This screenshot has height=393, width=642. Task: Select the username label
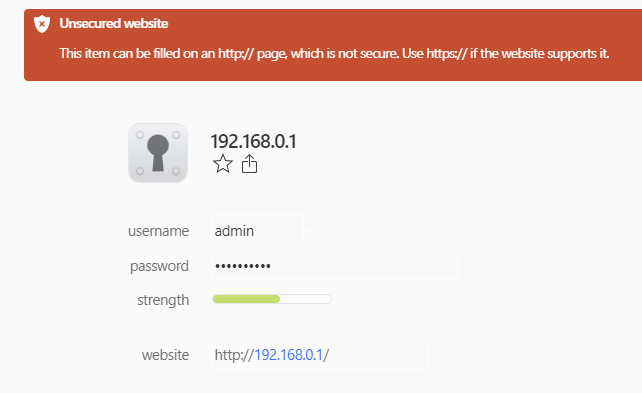click(x=158, y=231)
